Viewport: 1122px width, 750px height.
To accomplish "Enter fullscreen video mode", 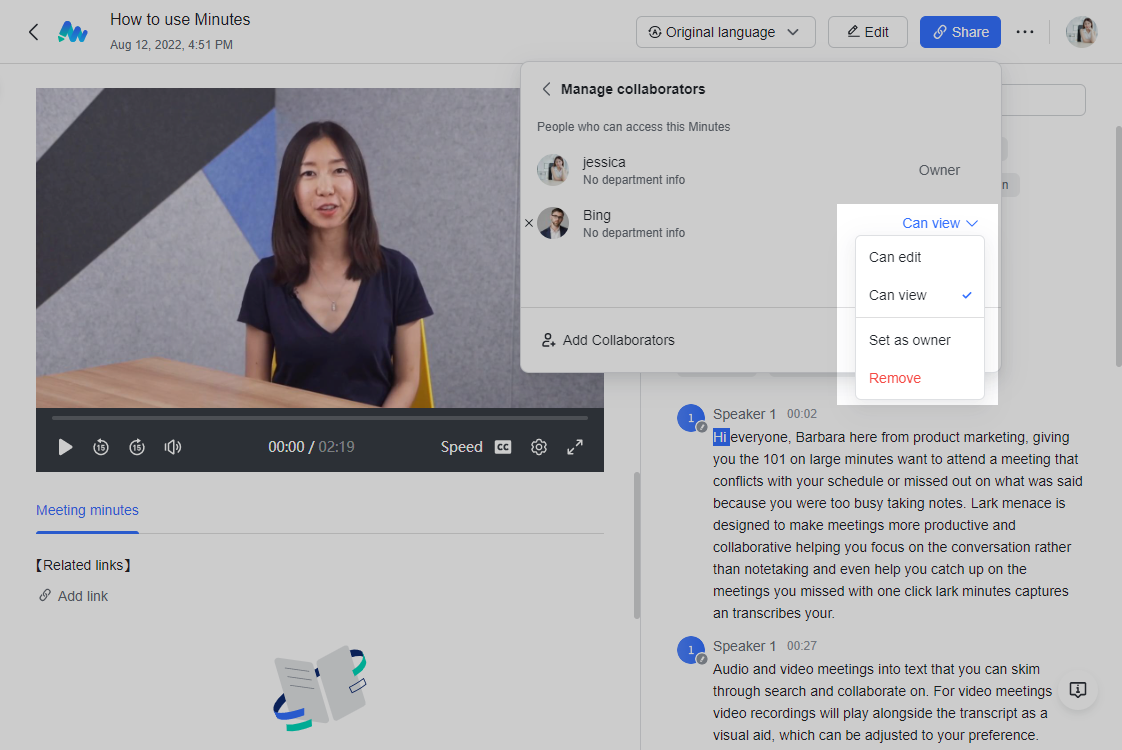I will (x=575, y=447).
